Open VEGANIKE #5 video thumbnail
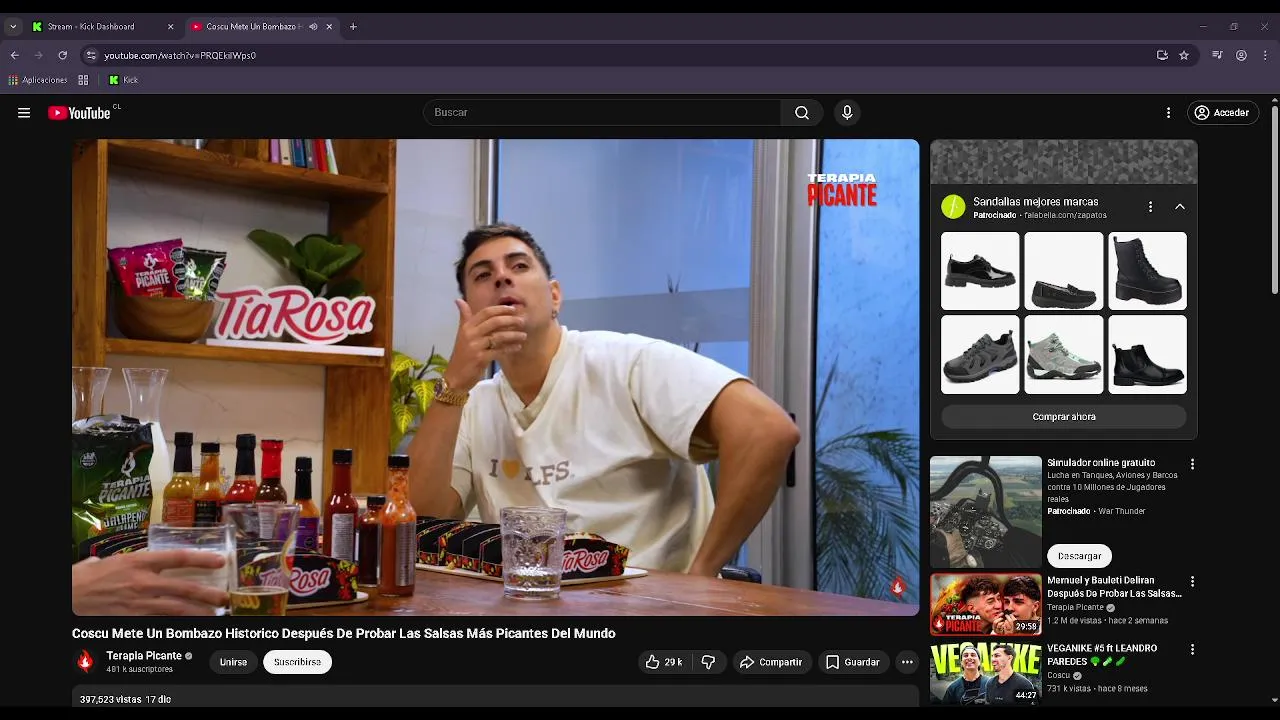Image resolution: width=1280 pixels, height=720 pixels. (x=986, y=673)
